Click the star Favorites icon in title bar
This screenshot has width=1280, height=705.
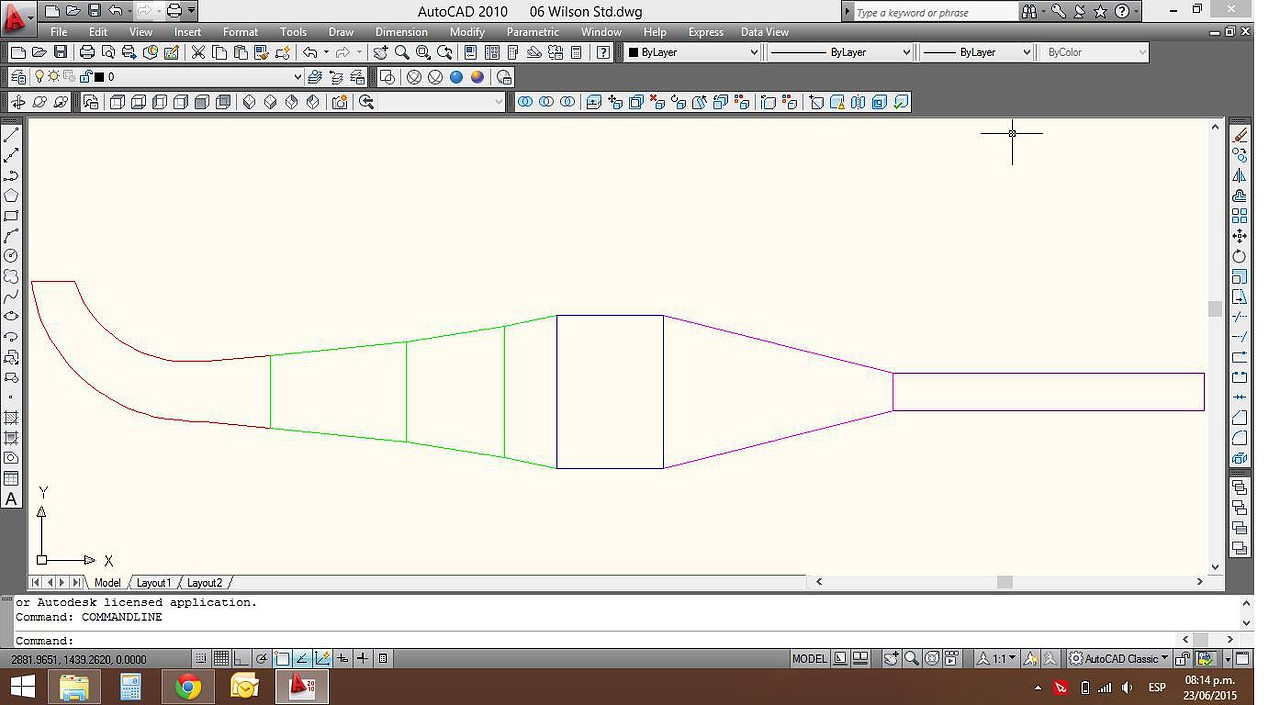(x=1100, y=12)
